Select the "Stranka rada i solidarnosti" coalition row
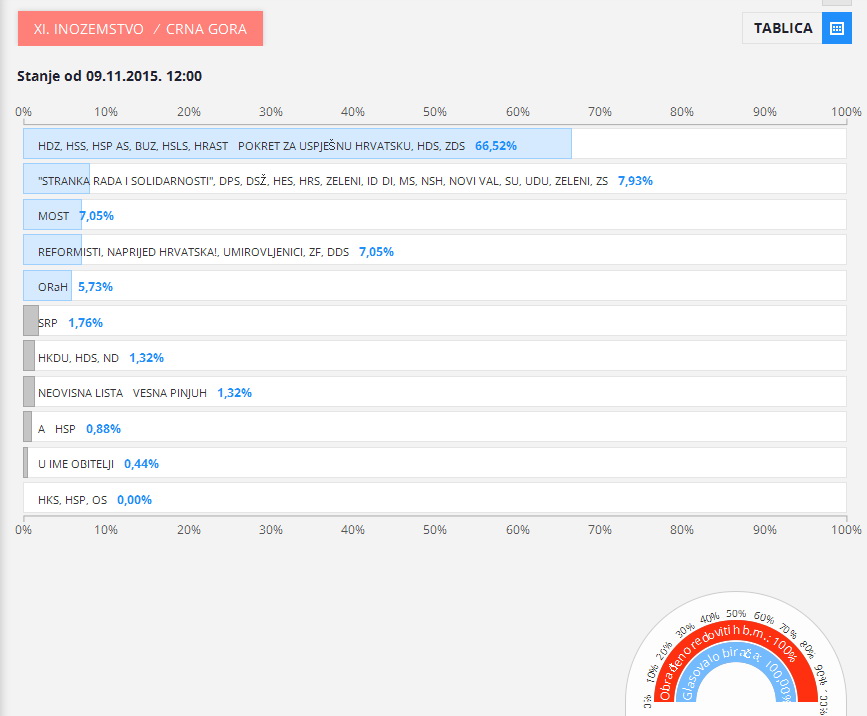867x716 pixels. 322,181
